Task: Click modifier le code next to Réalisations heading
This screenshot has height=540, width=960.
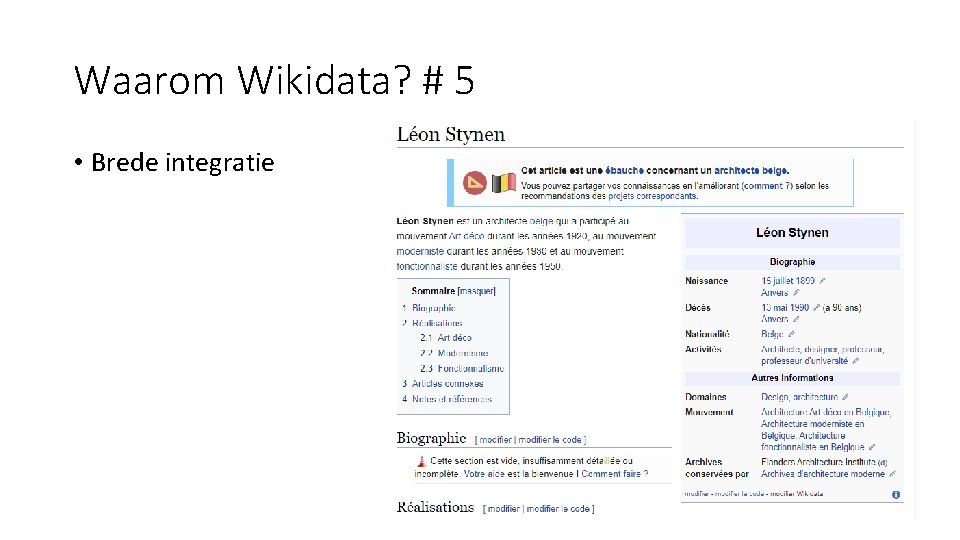Action: point(558,508)
